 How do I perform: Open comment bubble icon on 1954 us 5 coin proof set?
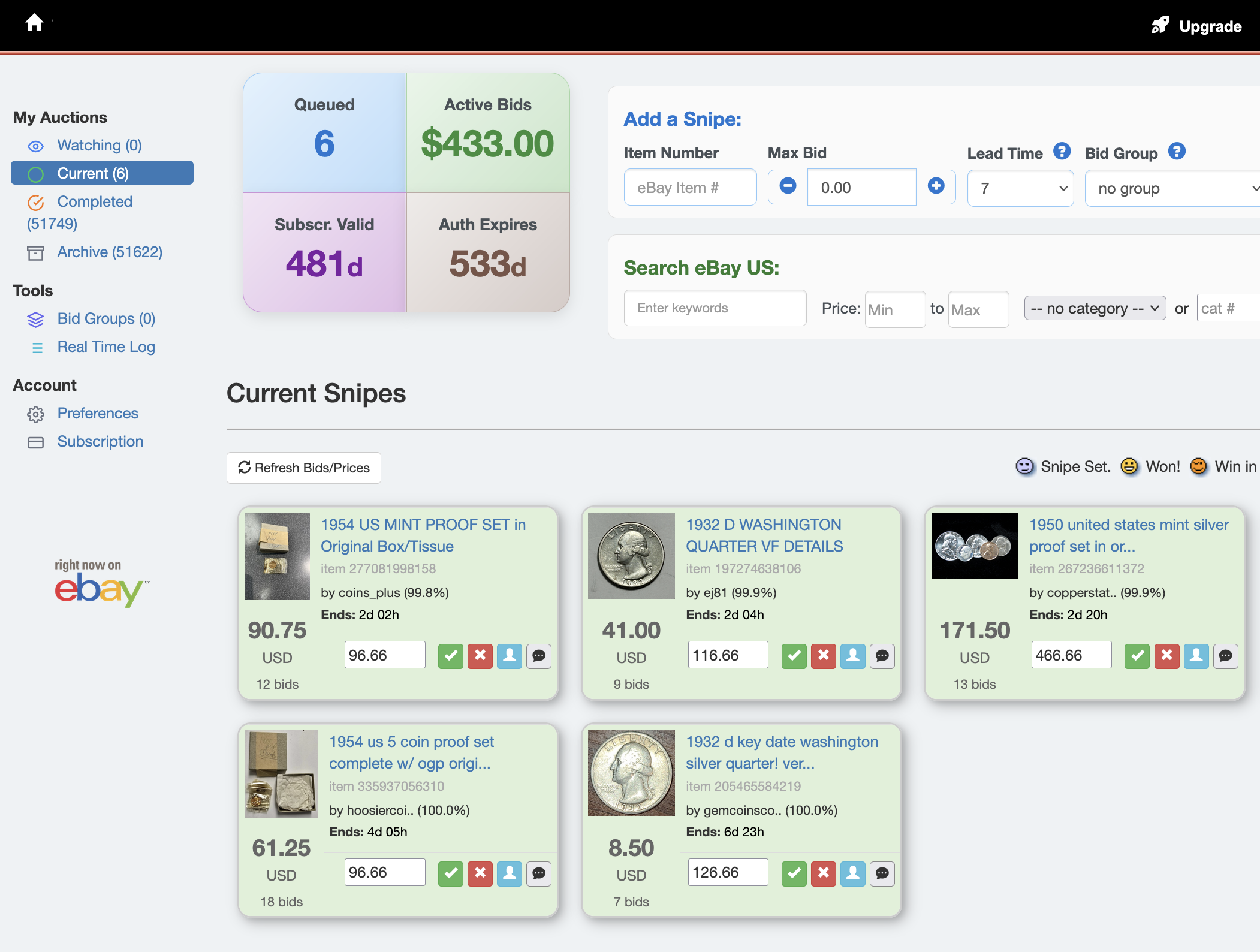(538, 873)
